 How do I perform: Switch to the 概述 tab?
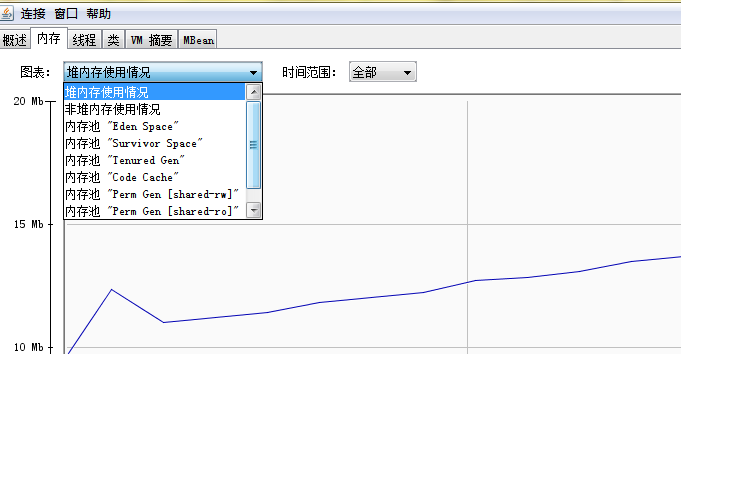point(15,40)
